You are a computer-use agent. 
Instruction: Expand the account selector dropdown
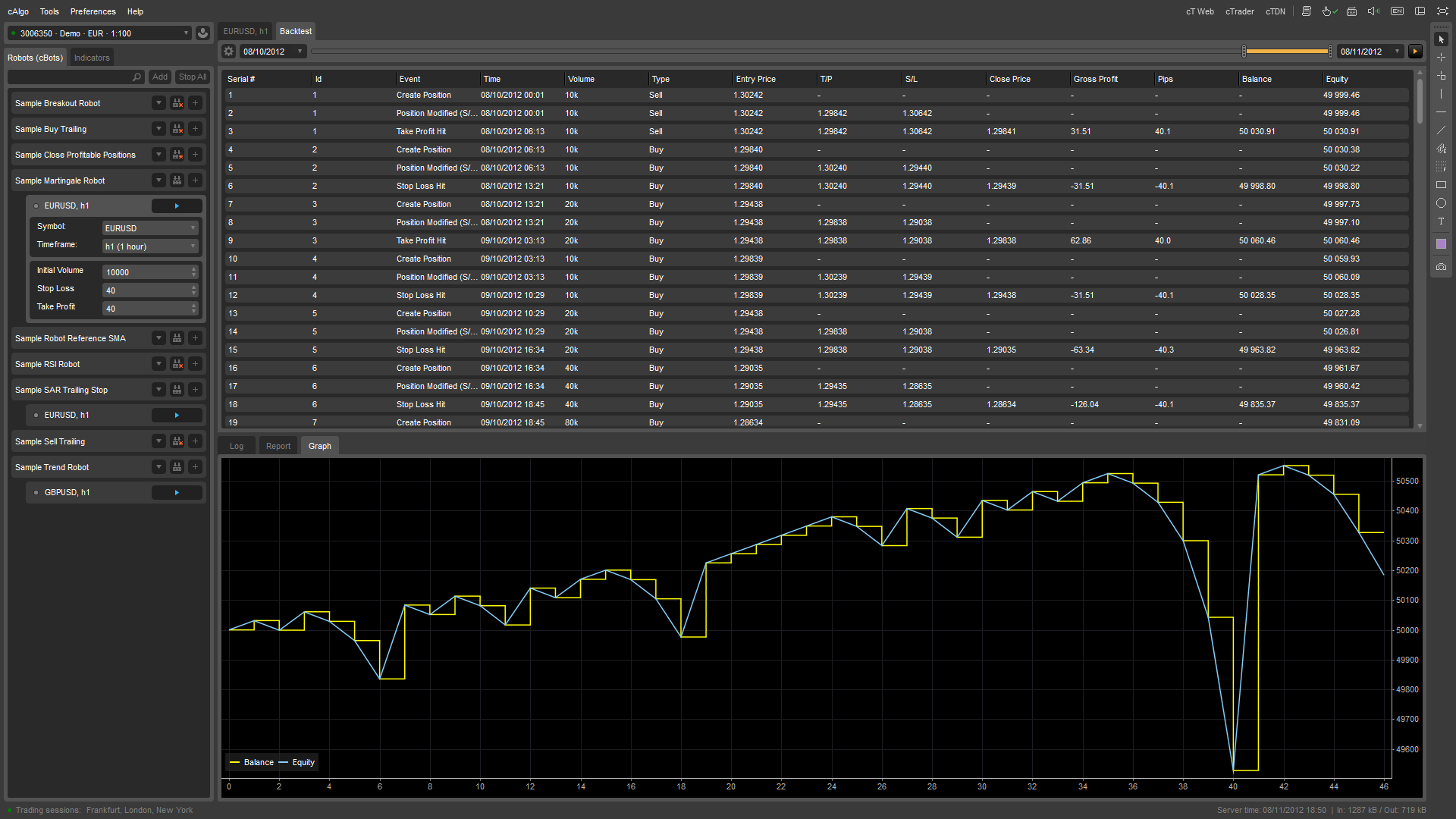pyautogui.click(x=186, y=33)
